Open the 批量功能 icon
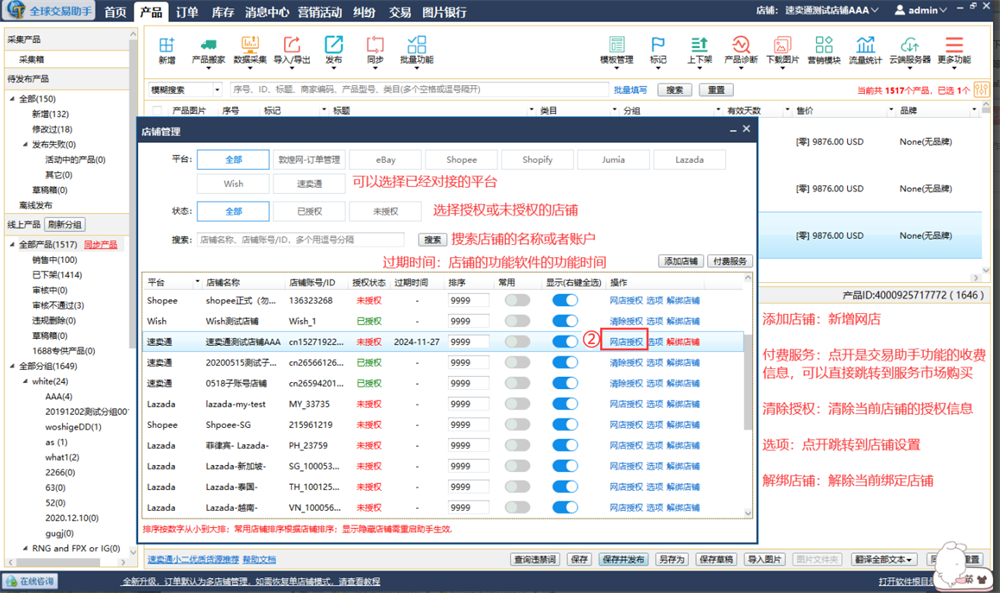Viewport: 1000px width, 593px height. point(416,45)
